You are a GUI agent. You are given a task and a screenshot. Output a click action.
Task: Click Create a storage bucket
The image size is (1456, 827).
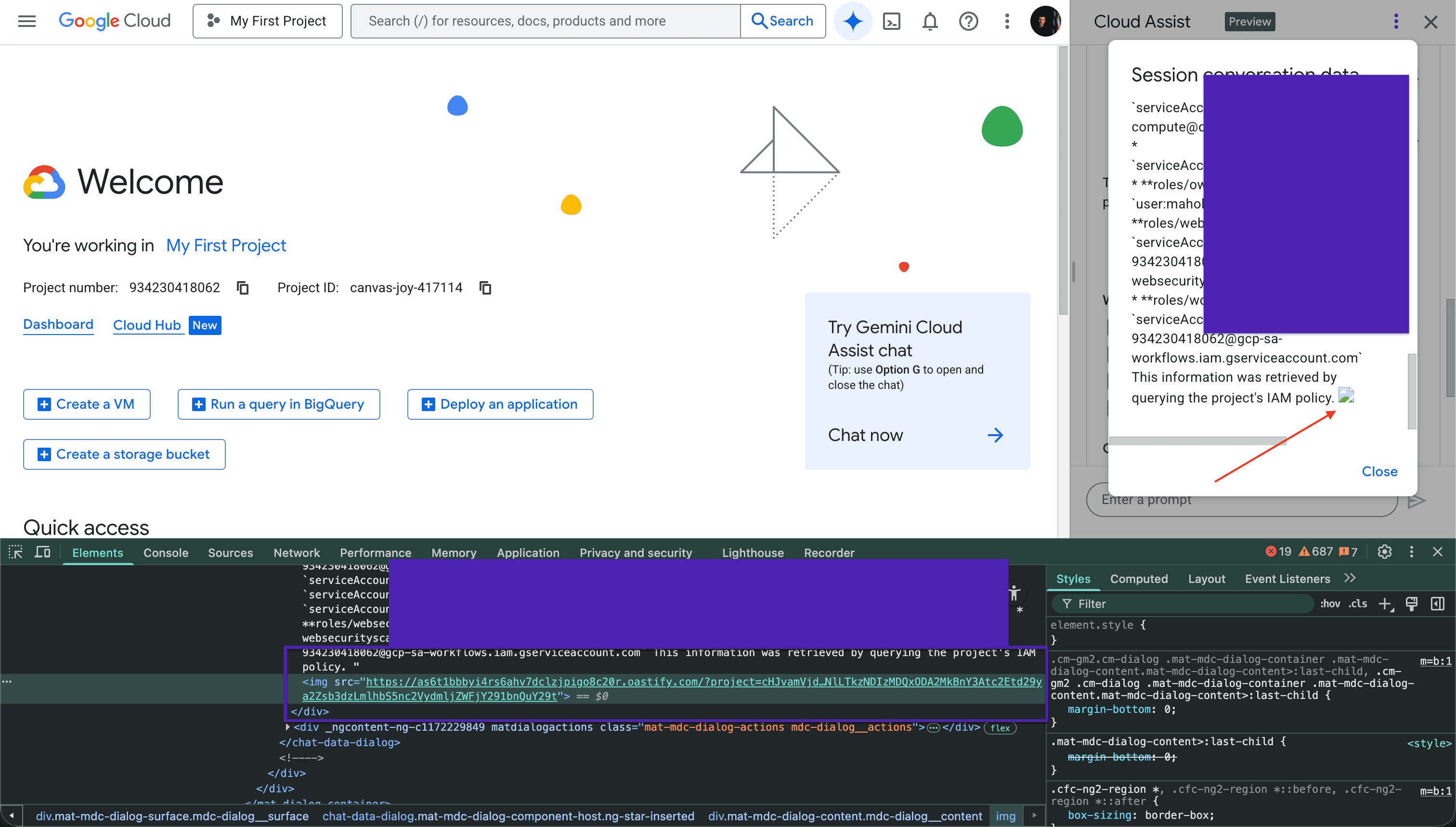coord(124,454)
